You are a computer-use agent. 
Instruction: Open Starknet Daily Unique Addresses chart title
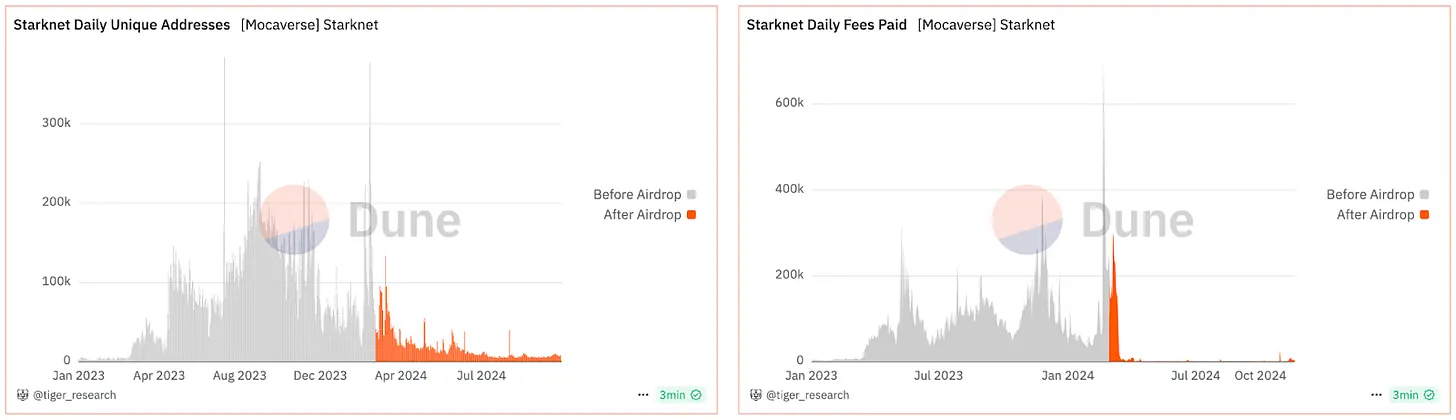click(x=121, y=24)
